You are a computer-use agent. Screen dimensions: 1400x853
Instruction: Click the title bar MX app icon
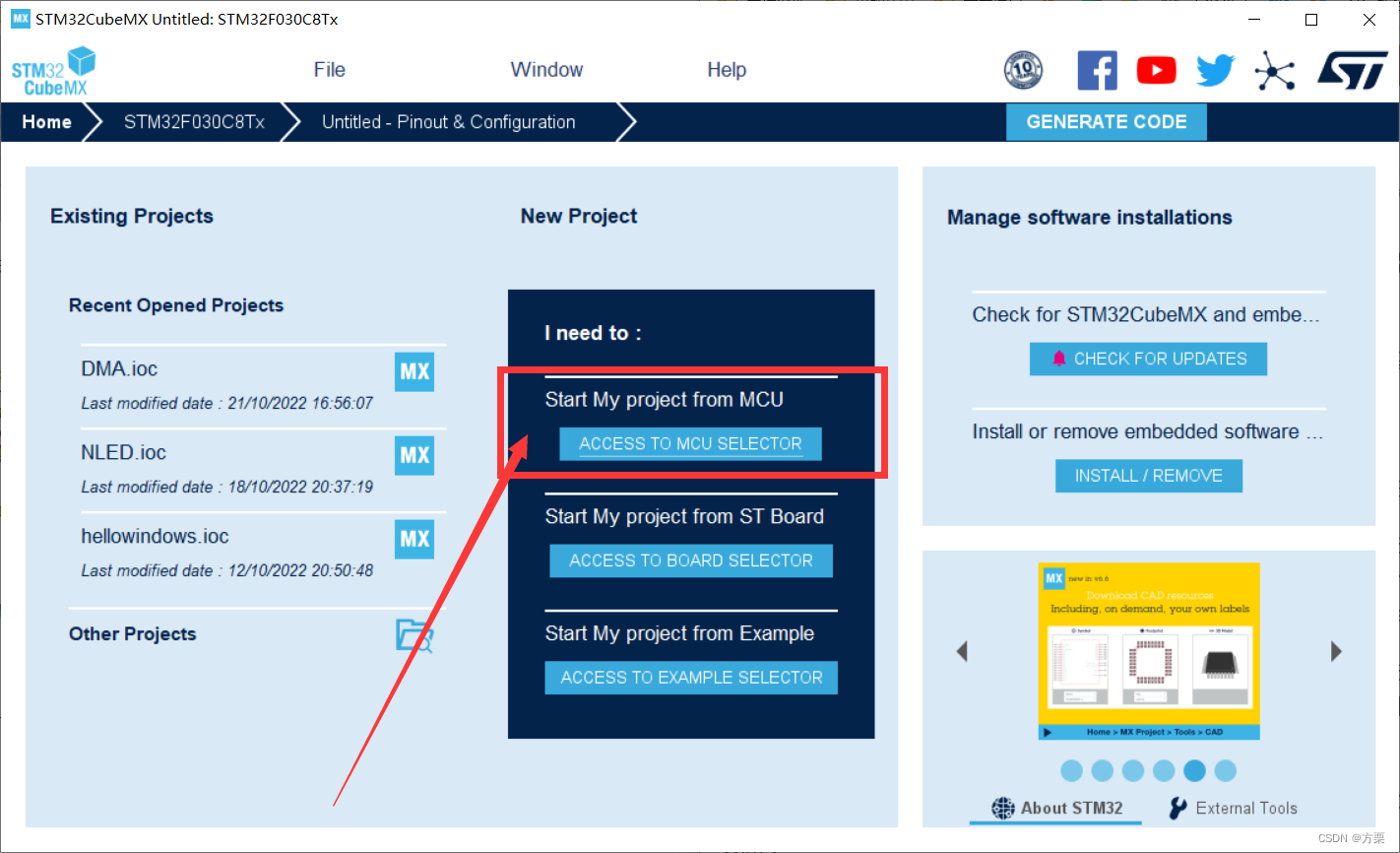20,19
